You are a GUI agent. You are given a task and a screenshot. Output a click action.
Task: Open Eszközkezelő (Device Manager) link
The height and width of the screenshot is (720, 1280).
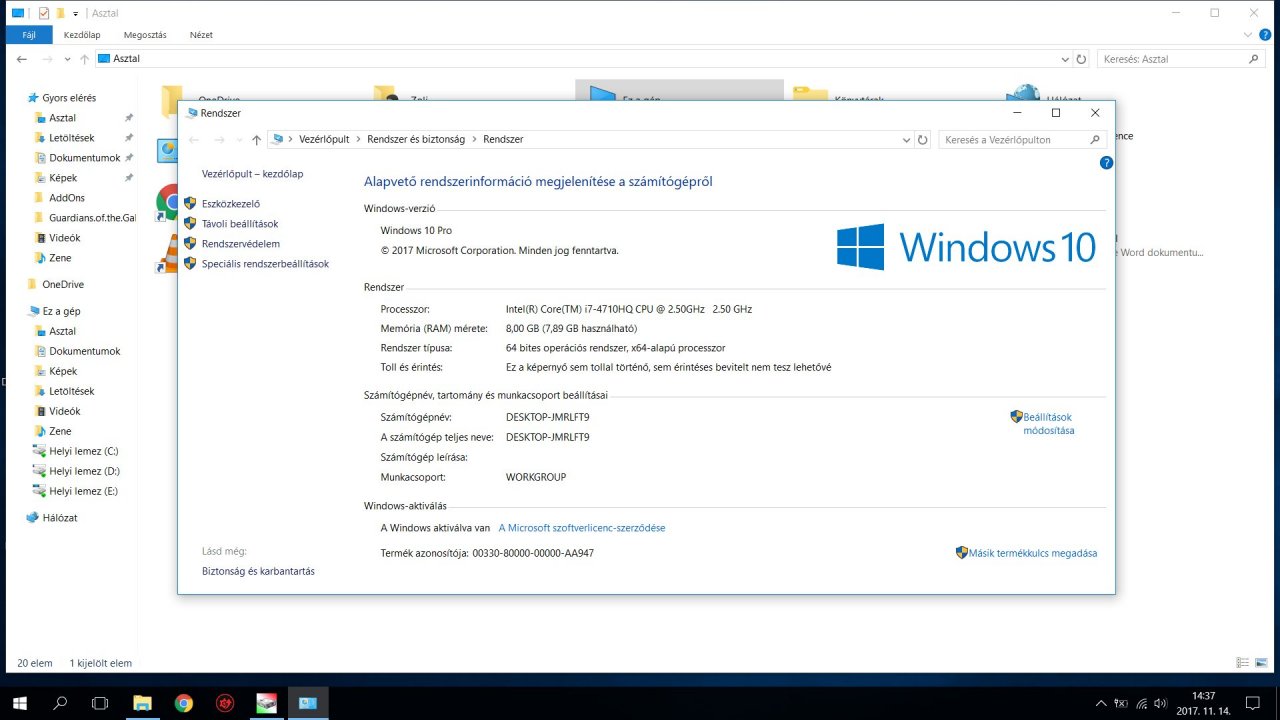pos(231,203)
